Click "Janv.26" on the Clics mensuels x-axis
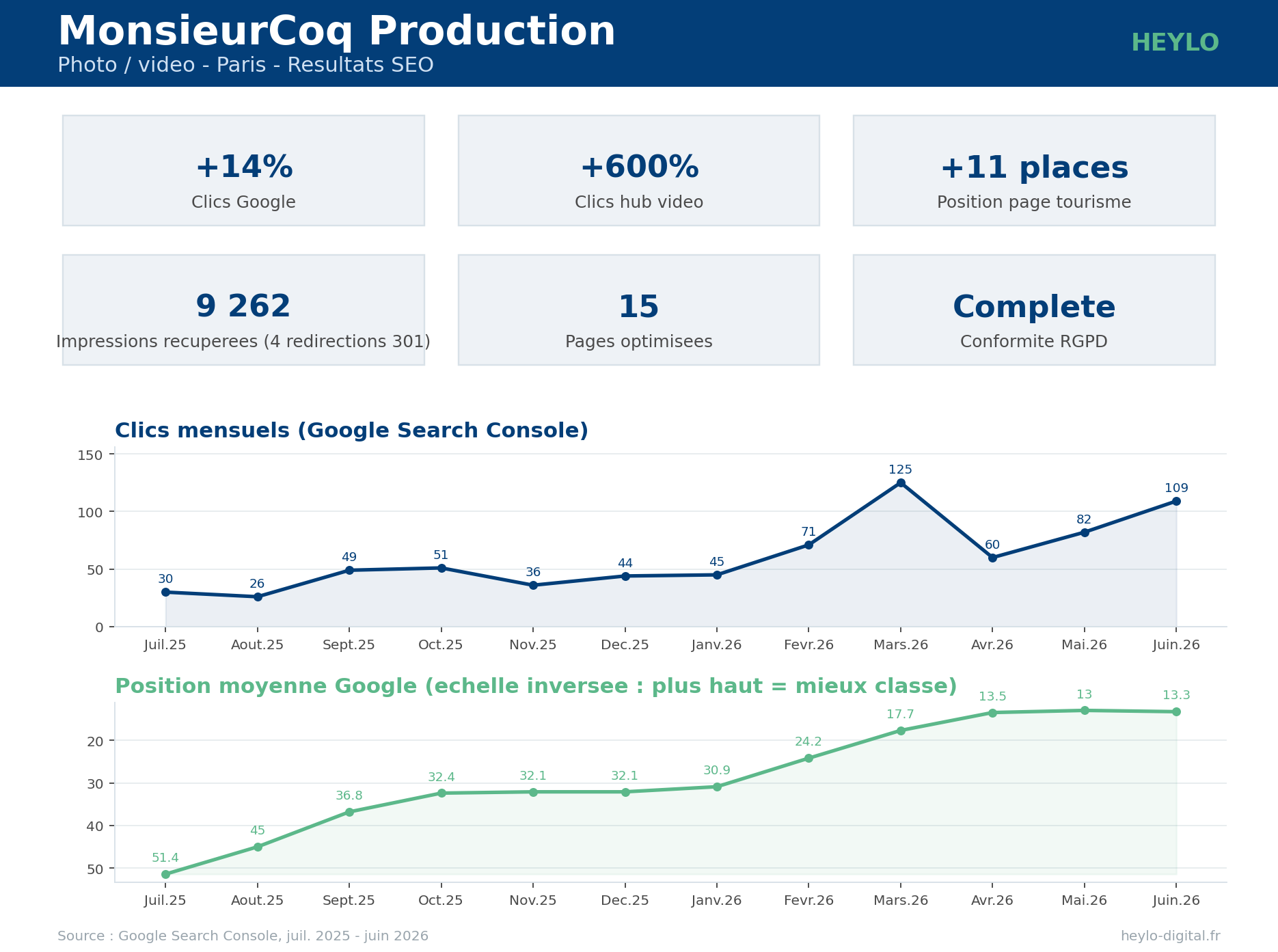This screenshot has width=1278, height=952. coord(717,645)
